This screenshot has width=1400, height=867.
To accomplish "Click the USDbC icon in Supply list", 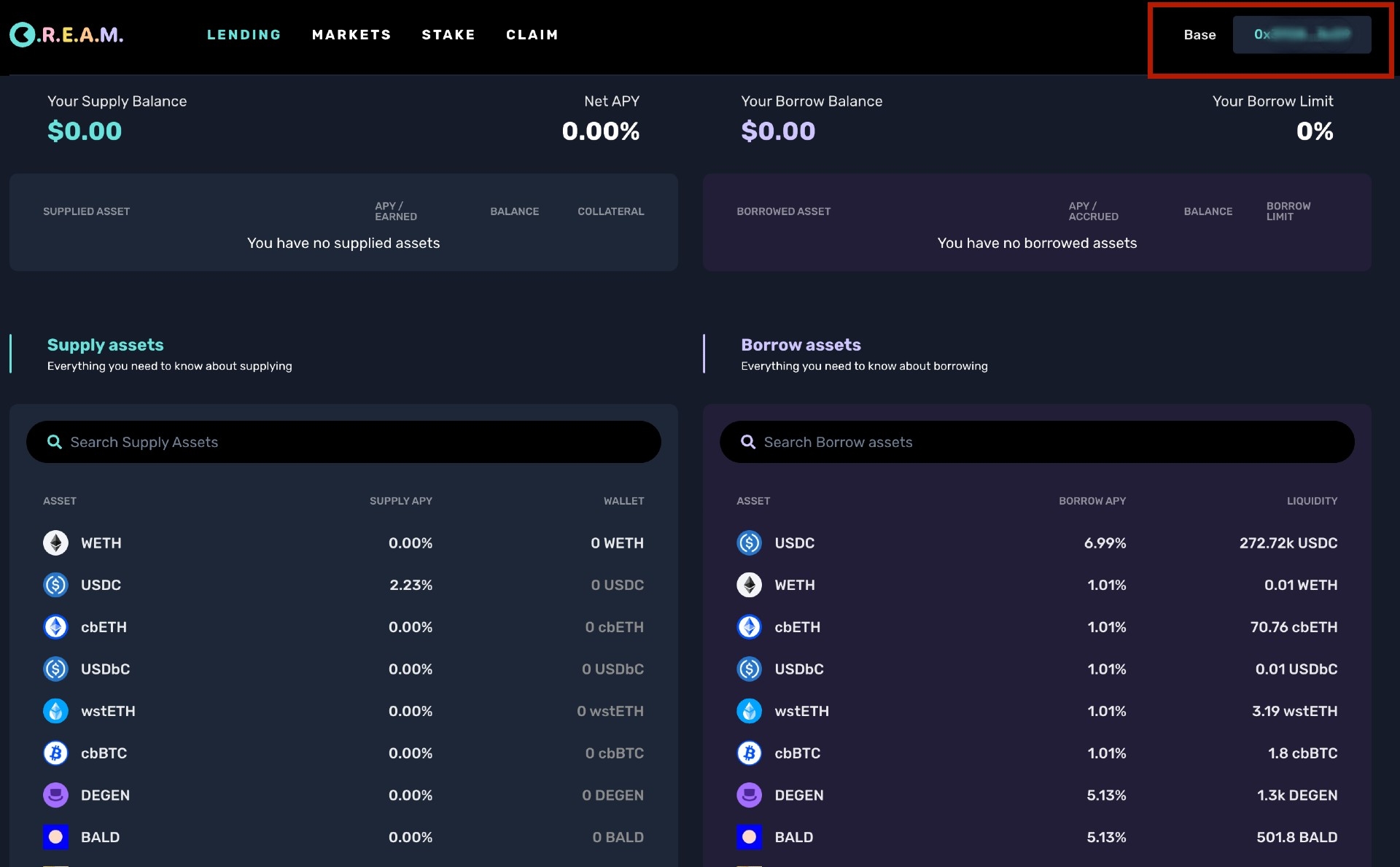I will click(x=55, y=669).
